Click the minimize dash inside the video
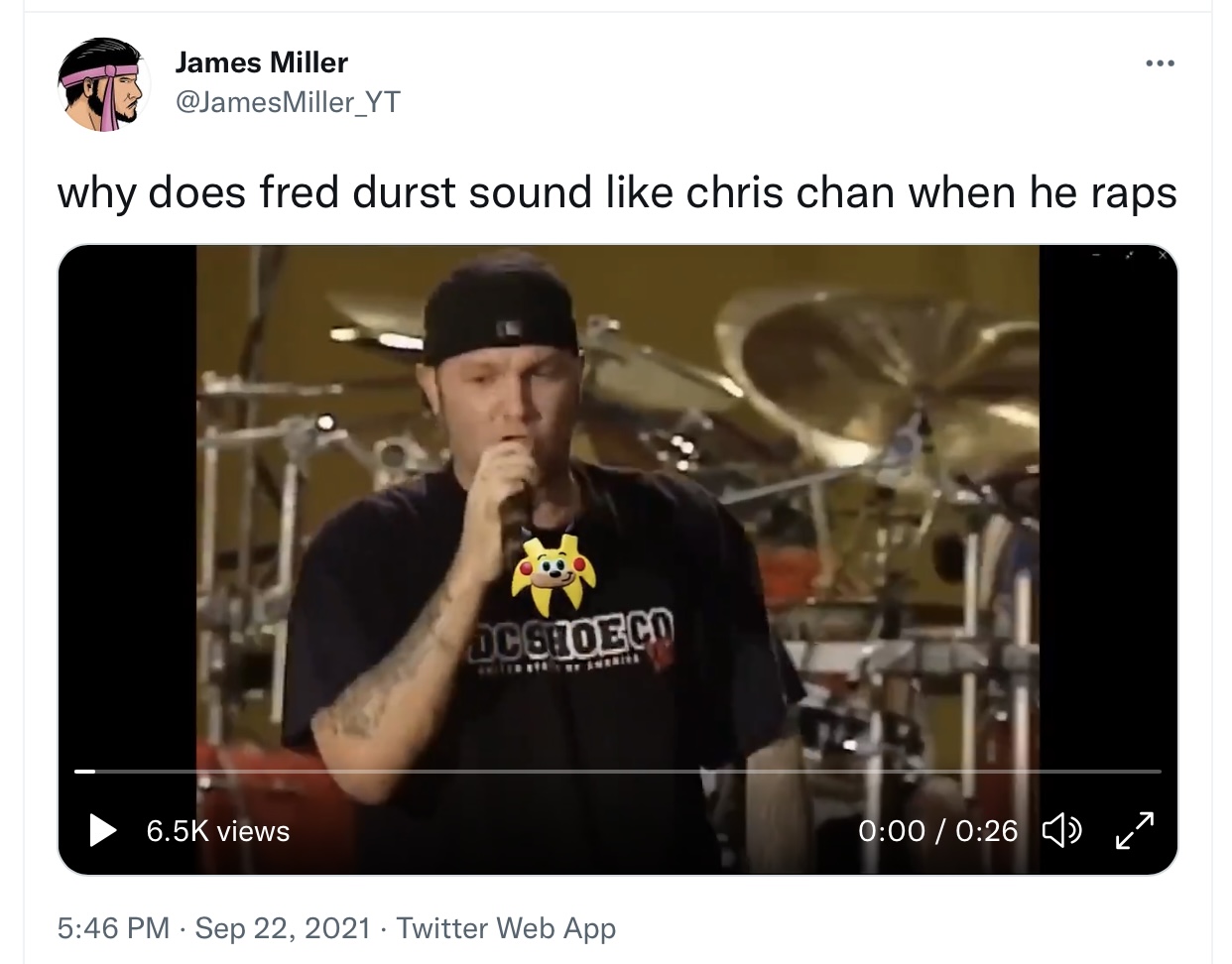Viewport: 1232px width, 964px height. click(1098, 256)
